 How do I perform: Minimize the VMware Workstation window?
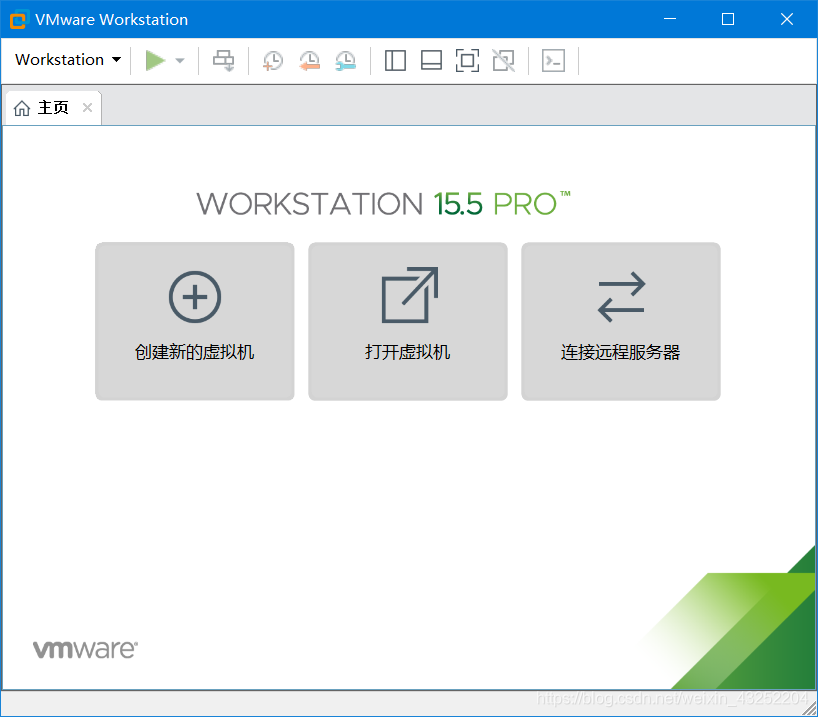670,19
